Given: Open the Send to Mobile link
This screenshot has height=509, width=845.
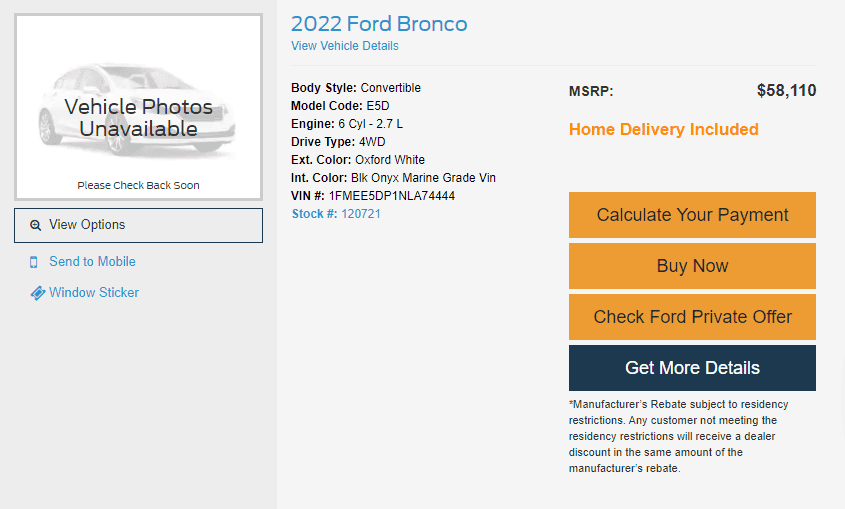Looking at the screenshot, I should tap(92, 262).
